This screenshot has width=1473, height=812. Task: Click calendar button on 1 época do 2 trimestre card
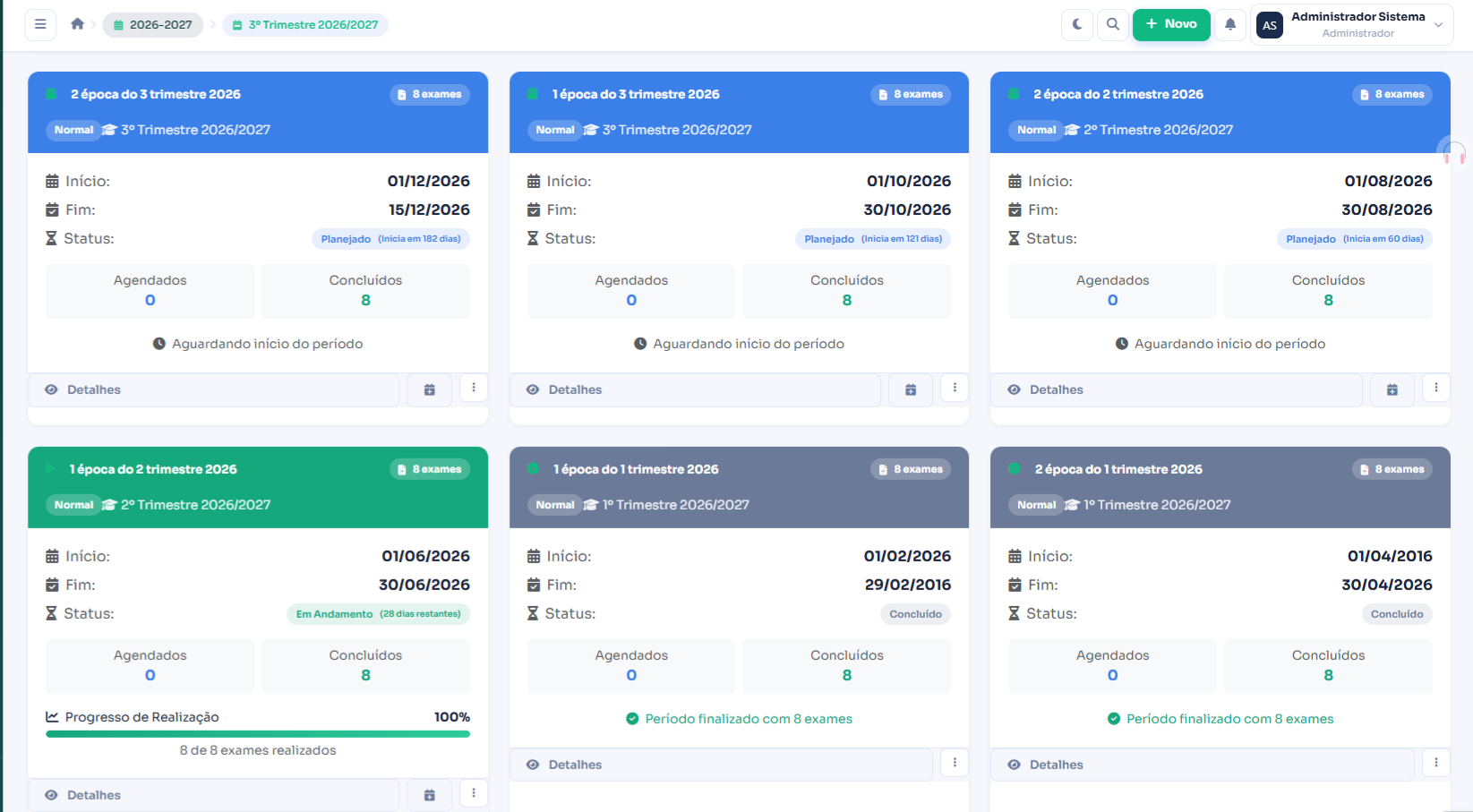(x=430, y=795)
